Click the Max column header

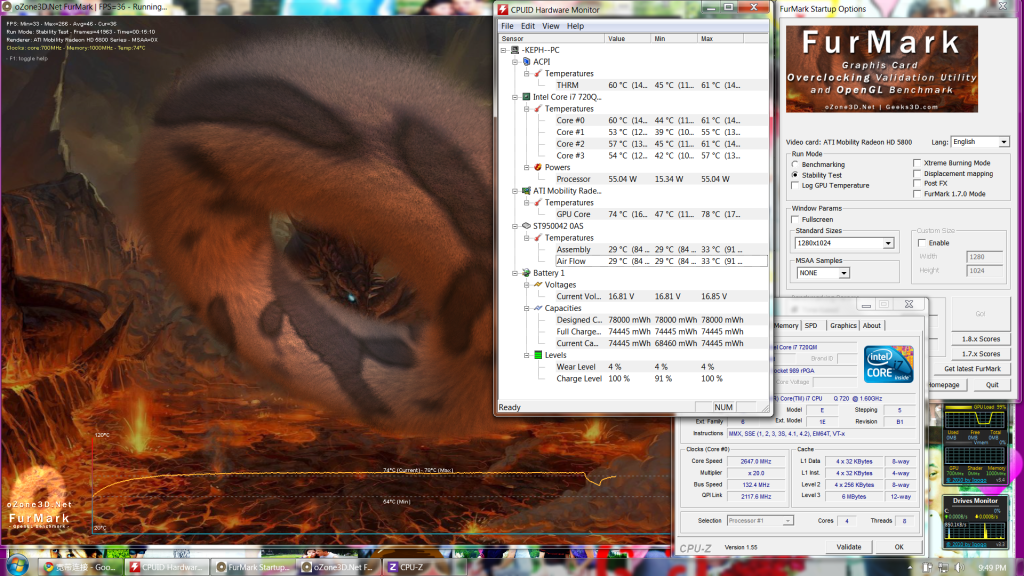point(720,39)
